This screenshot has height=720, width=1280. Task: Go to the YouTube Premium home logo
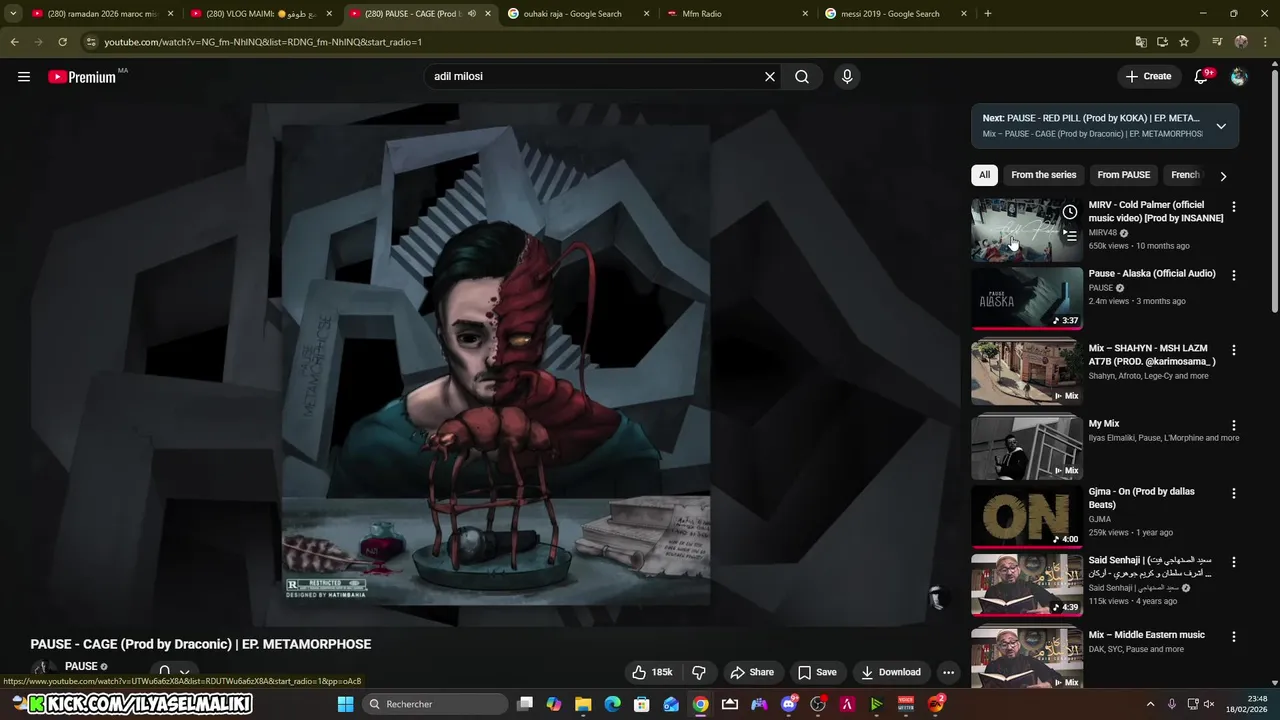point(82,77)
